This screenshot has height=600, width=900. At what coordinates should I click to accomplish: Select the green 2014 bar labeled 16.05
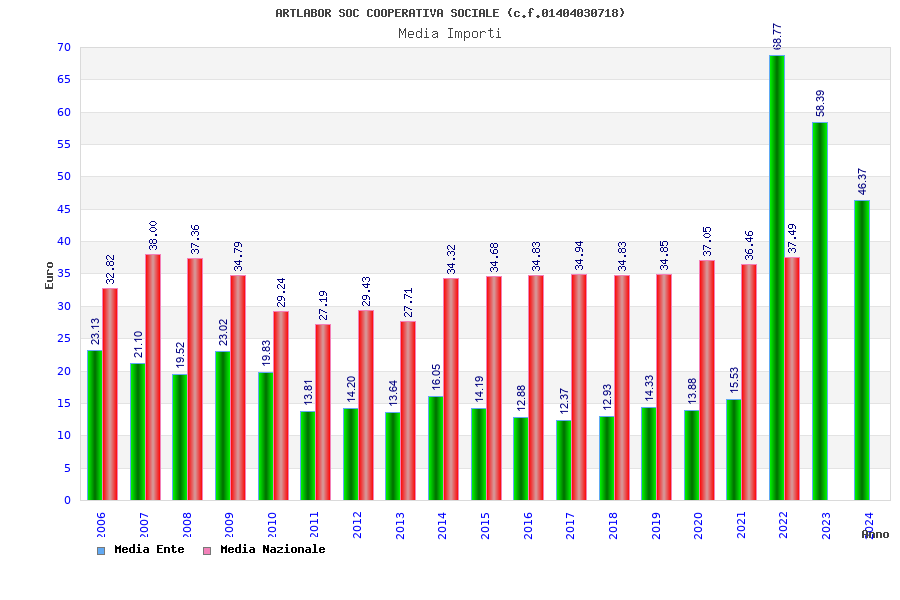[436, 448]
